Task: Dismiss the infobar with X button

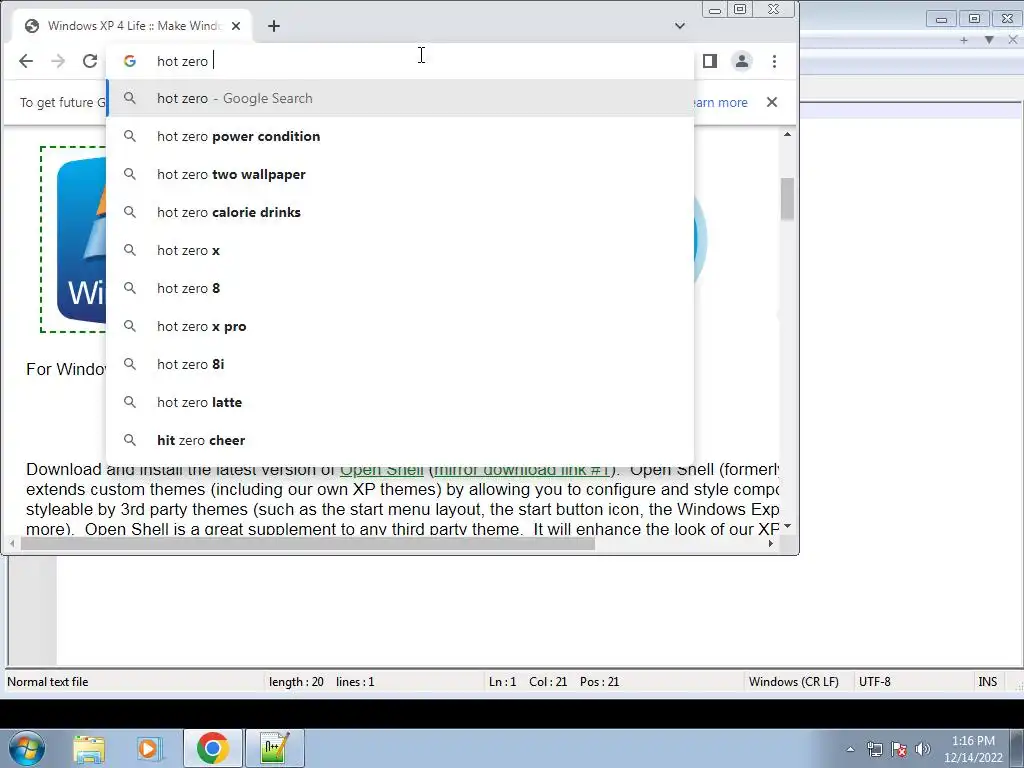Action: pos(772,102)
